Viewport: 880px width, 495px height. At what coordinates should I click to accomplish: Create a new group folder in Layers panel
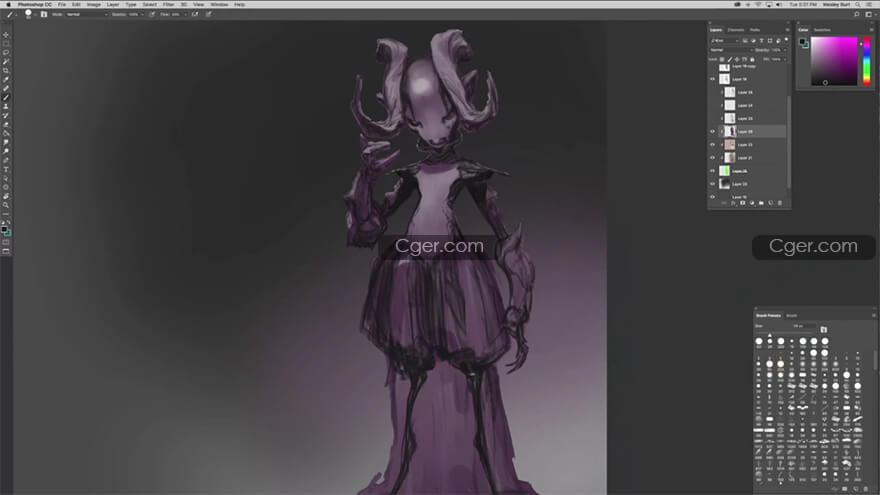761,203
